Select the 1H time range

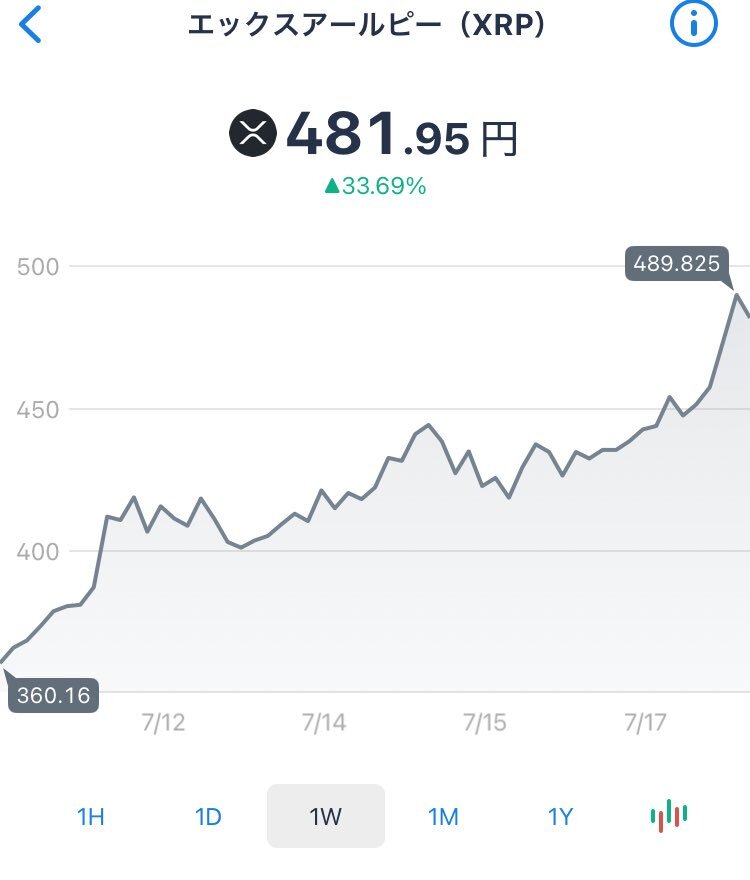[90, 817]
